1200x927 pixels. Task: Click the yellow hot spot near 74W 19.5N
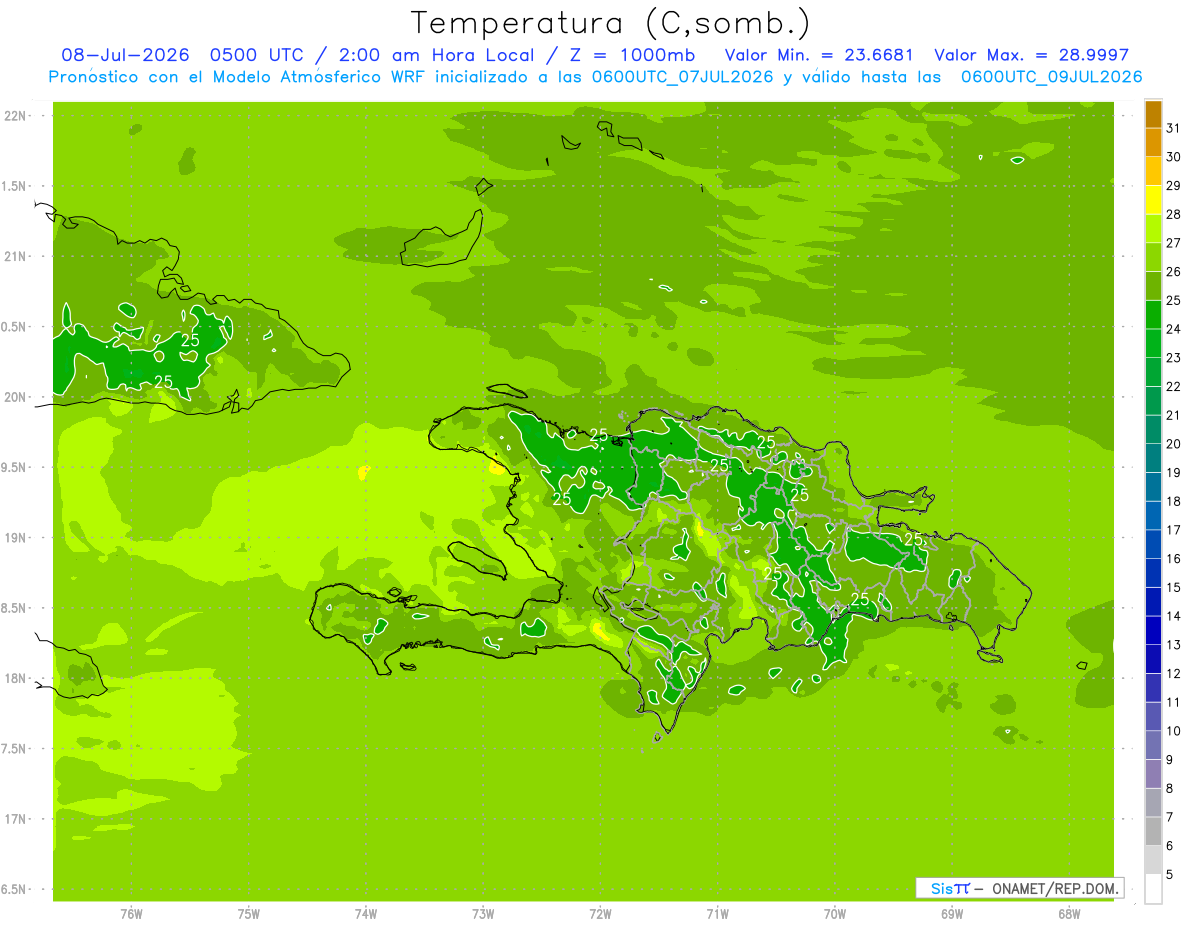pos(364,470)
